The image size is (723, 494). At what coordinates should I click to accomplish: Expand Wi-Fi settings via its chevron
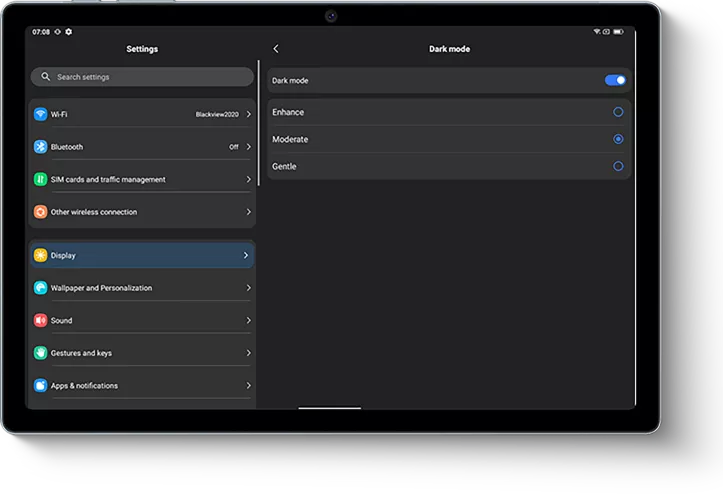pos(248,115)
